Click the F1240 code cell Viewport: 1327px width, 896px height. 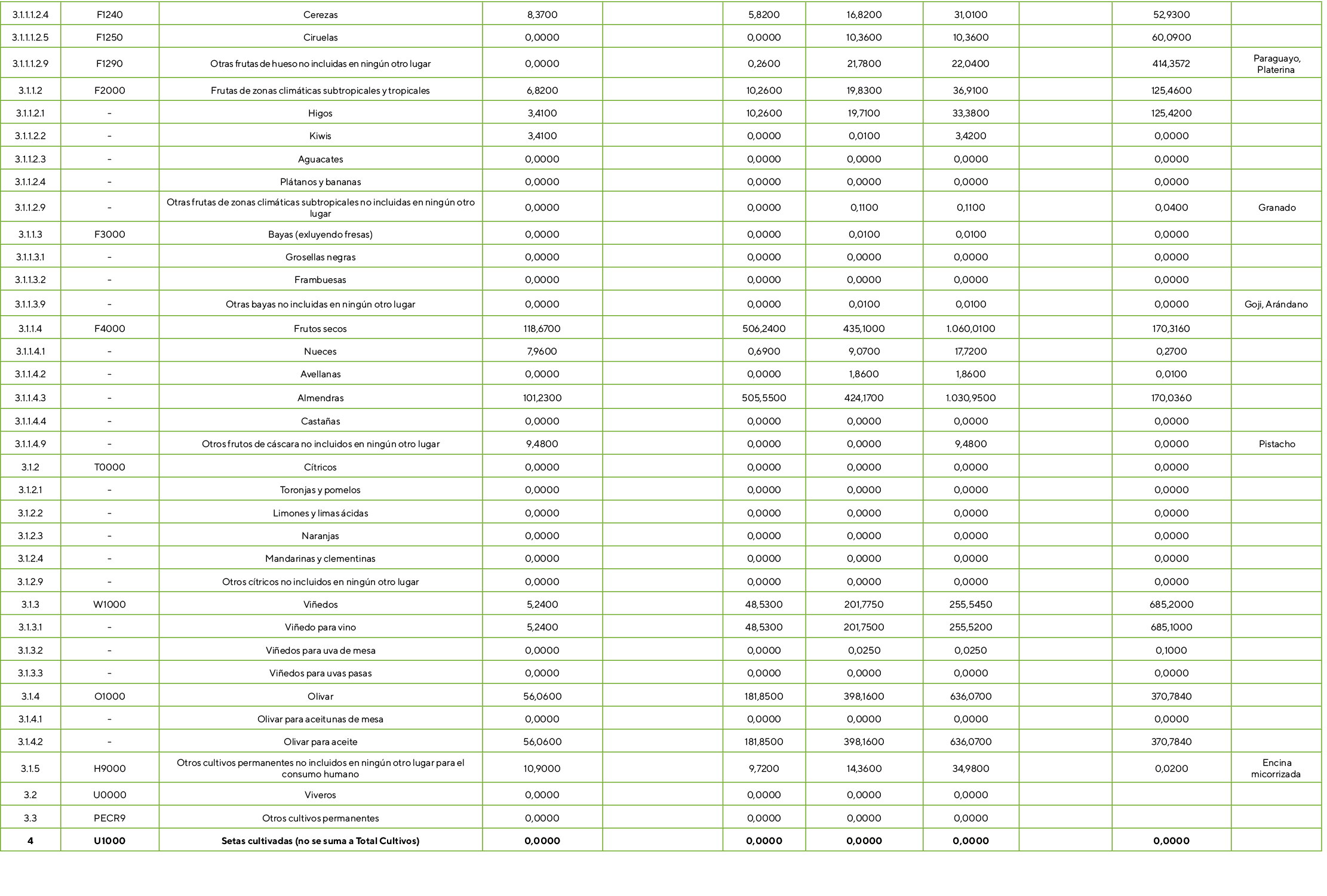110,14
